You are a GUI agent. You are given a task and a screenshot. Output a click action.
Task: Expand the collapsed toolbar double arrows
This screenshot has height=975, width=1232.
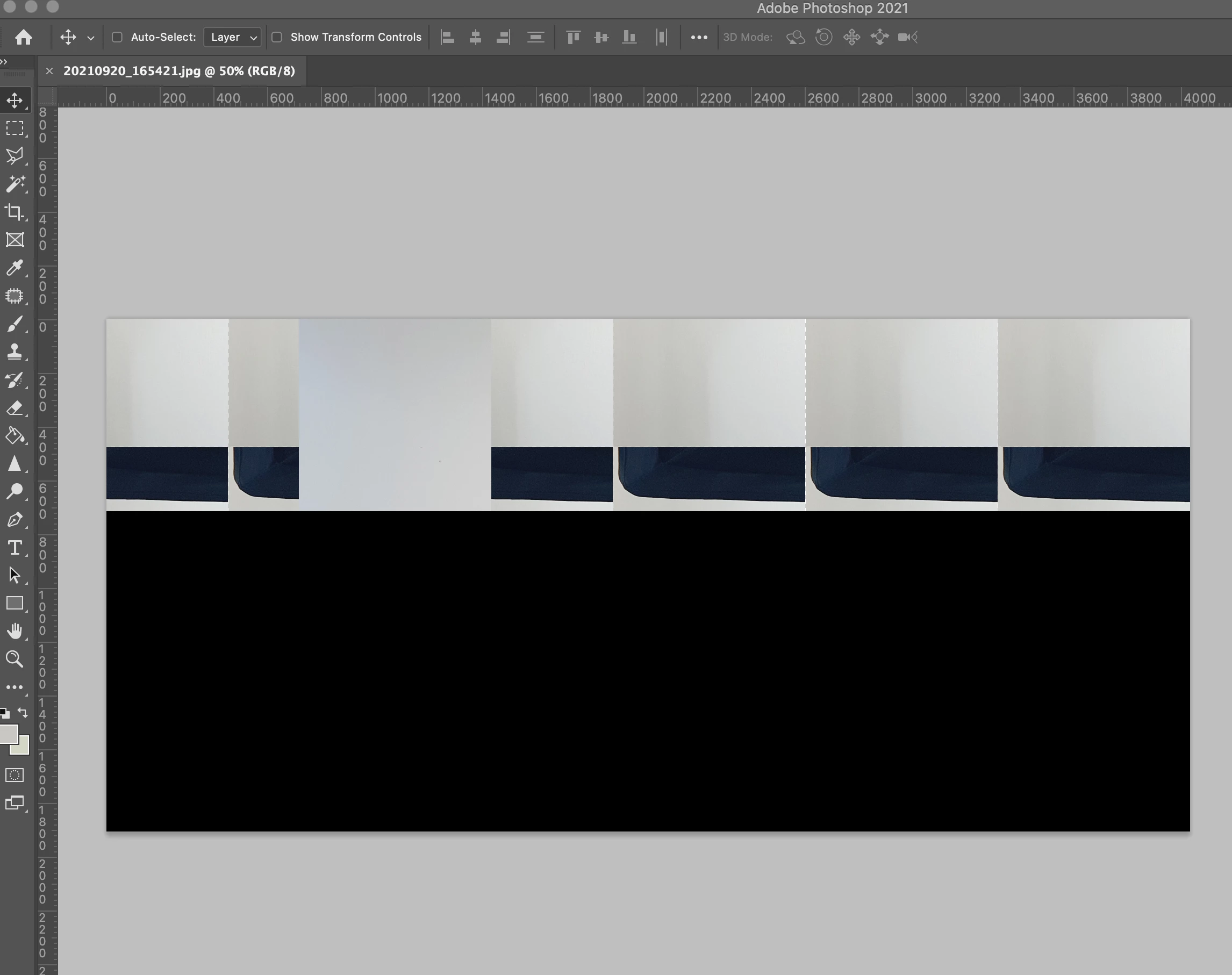pyautogui.click(x=4, y=62)
